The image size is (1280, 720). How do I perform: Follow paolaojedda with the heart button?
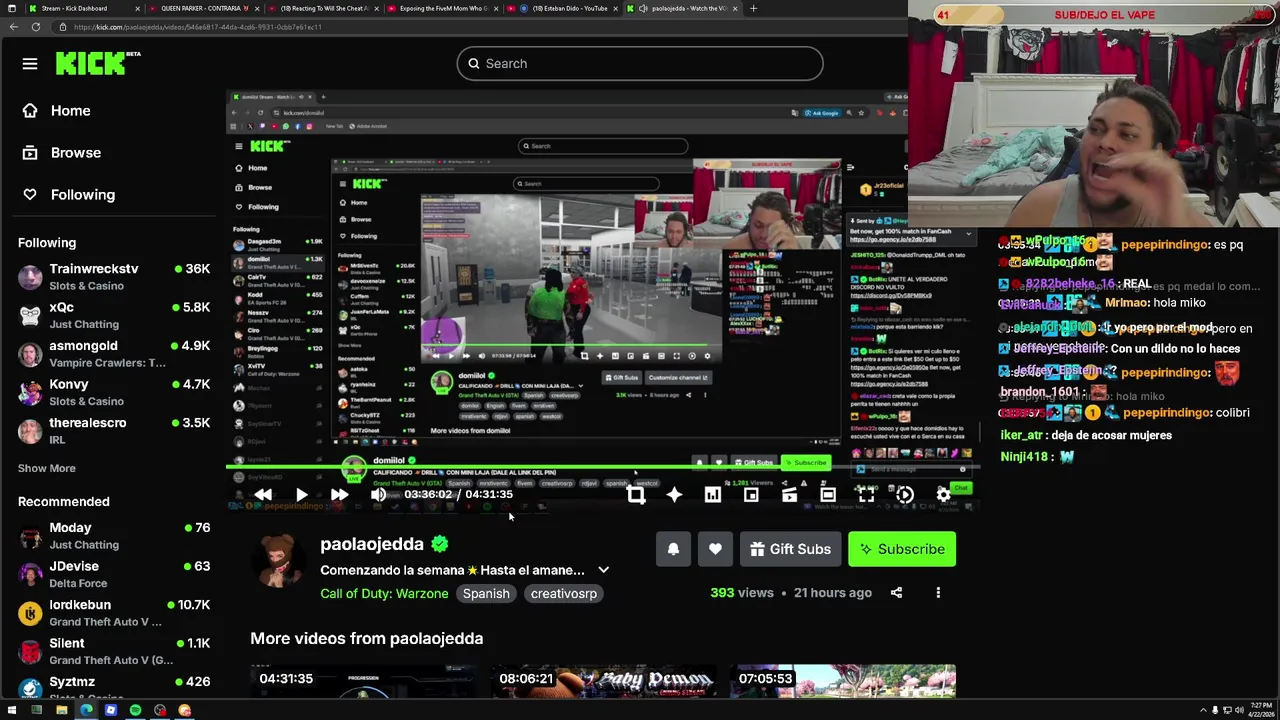click(x=715, y=549)
